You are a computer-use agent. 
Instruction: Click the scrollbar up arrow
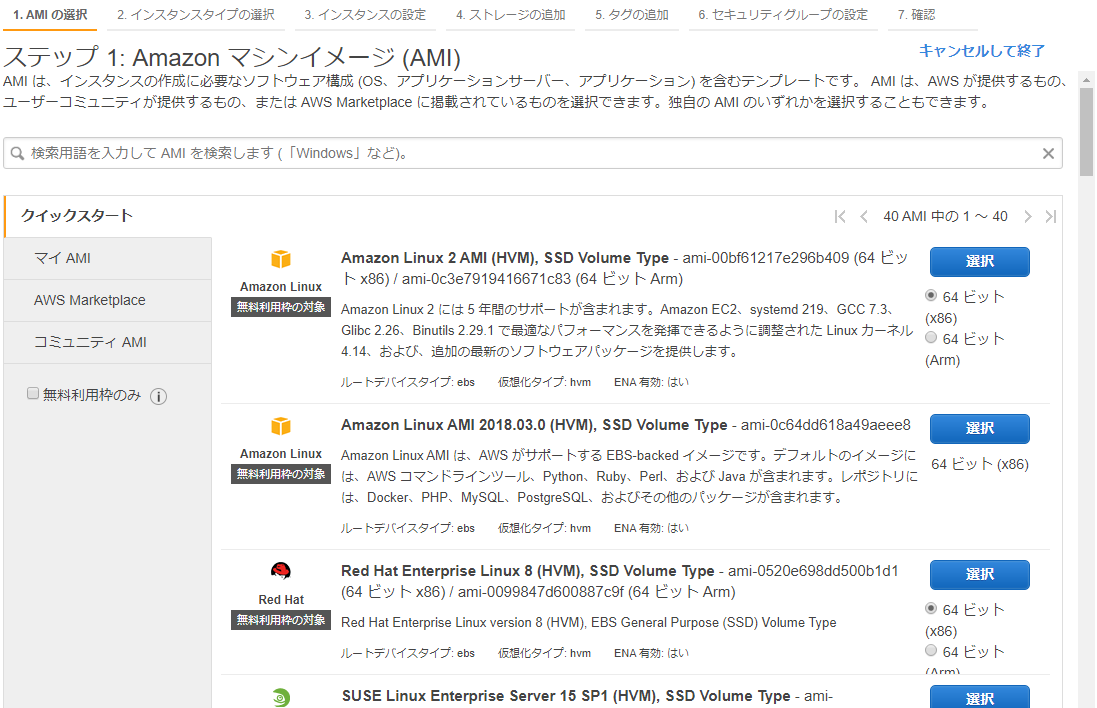coord(1086,79)
